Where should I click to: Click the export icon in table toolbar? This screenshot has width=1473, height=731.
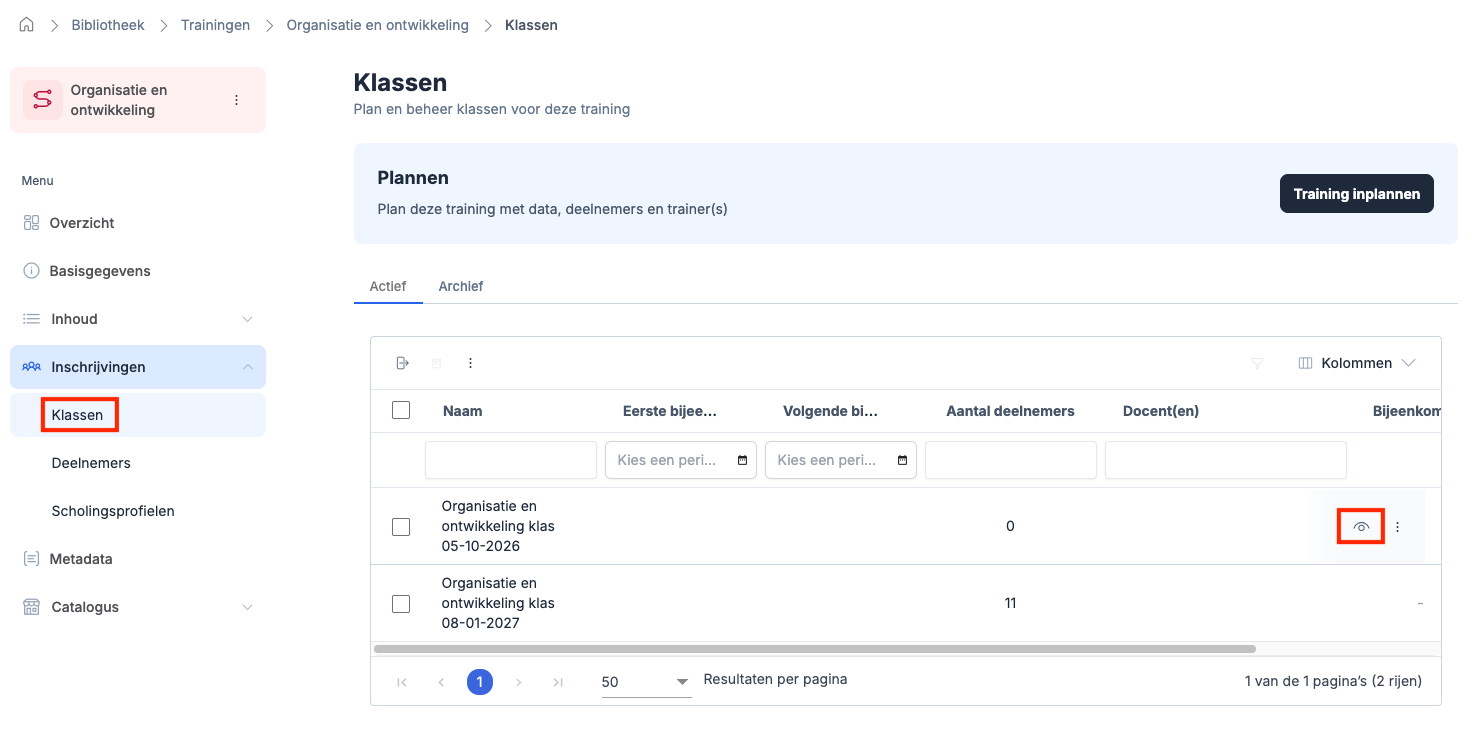click(x=402, y=363)
